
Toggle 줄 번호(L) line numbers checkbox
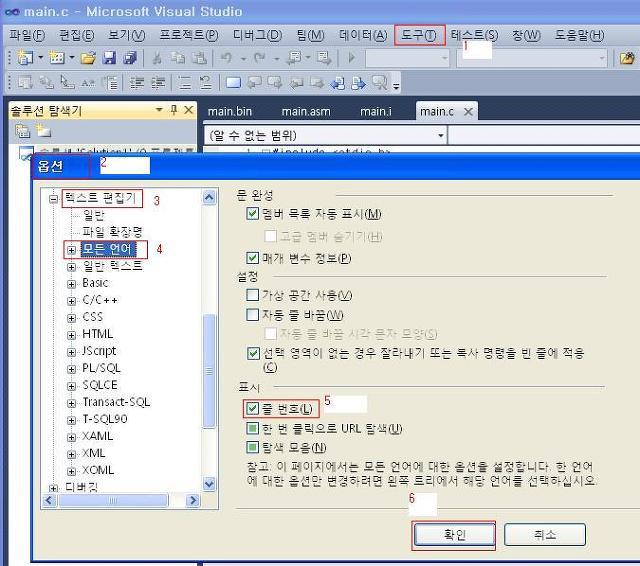click(253, 408)
